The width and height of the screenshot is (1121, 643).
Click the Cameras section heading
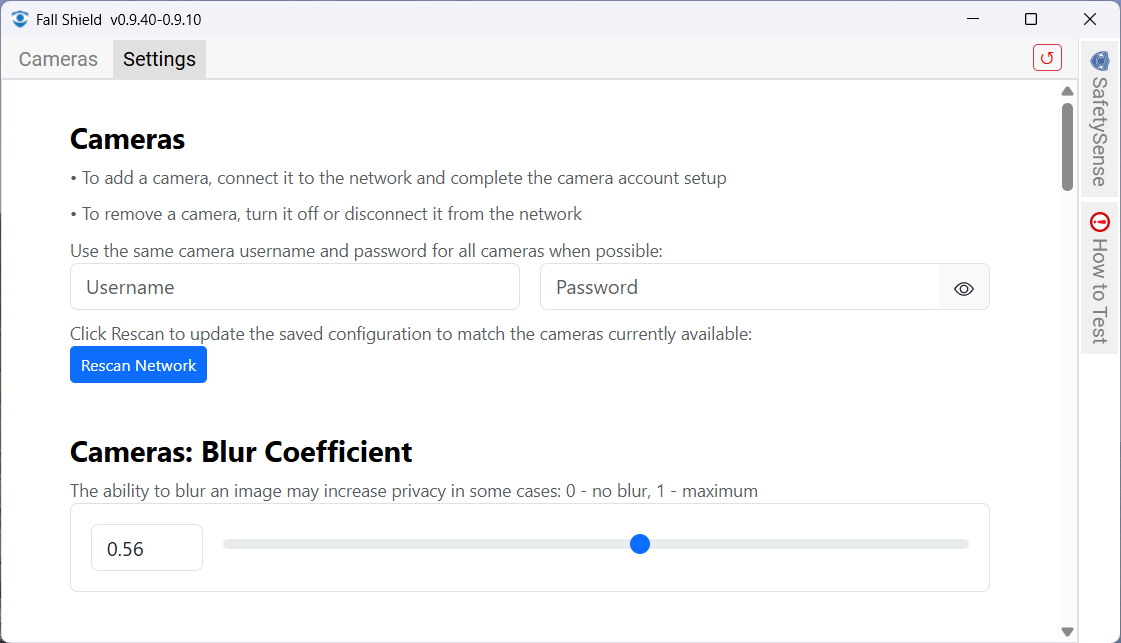click(x=127, y=139)
